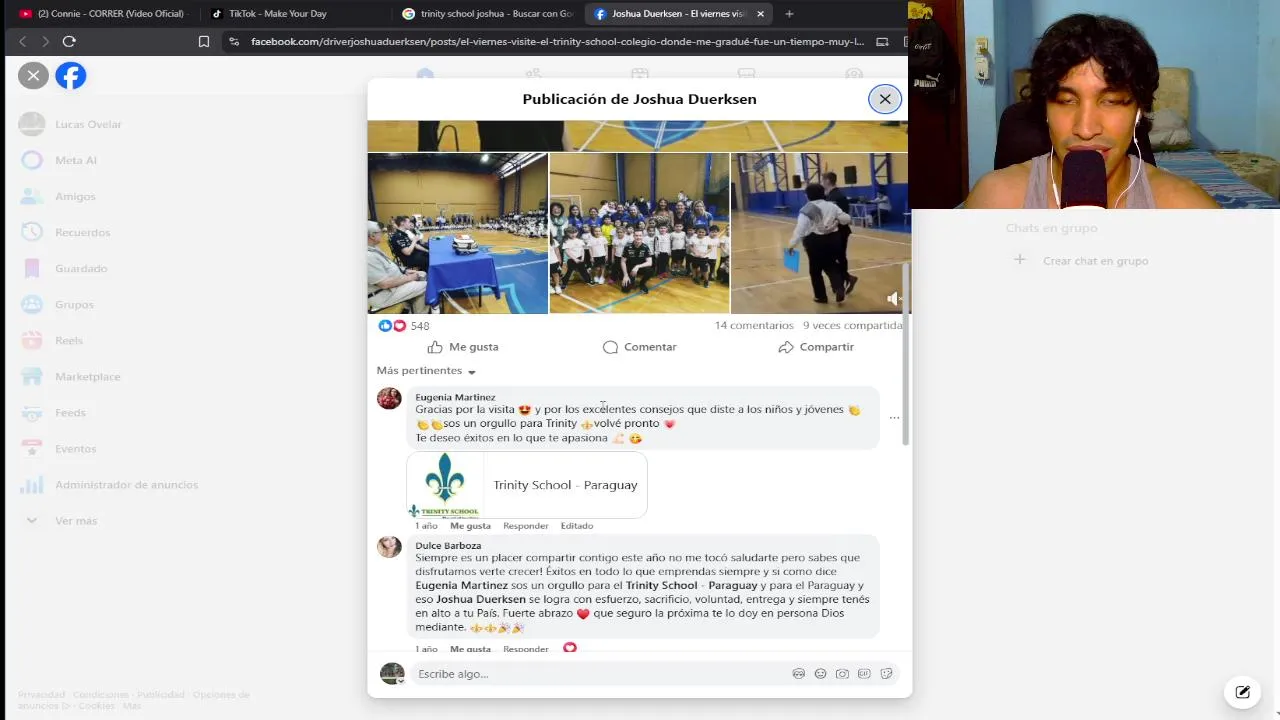Open Meta AI from sidebar
The image size is (1280, 720).
coord(76,160)
